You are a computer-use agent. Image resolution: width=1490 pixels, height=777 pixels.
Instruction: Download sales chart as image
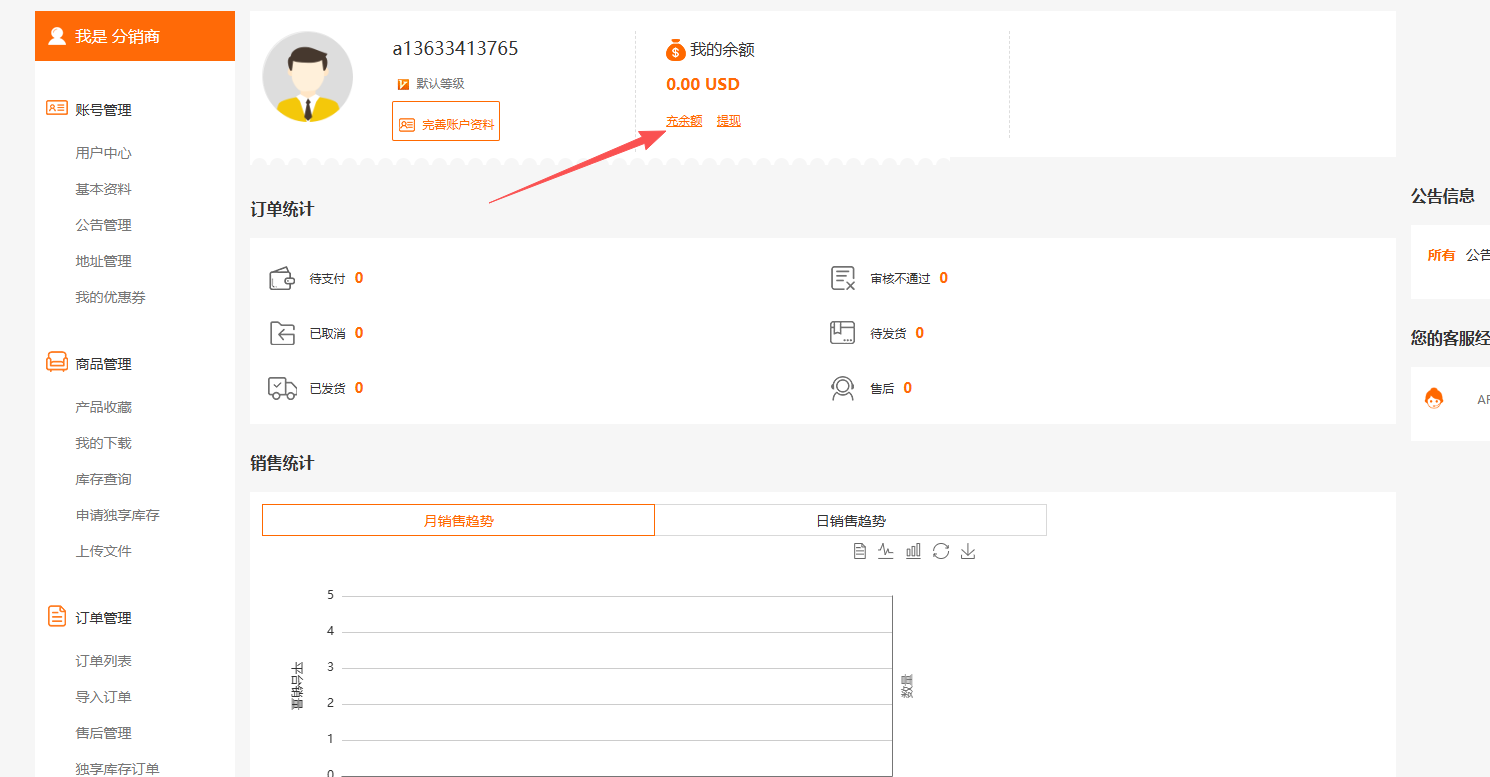(x=967, y=551)
